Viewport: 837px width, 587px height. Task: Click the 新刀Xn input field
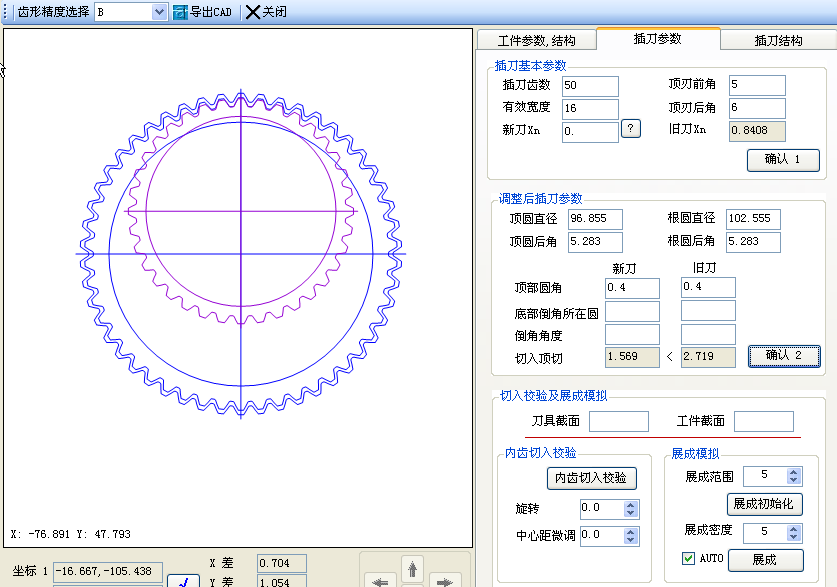pos(590,132)
